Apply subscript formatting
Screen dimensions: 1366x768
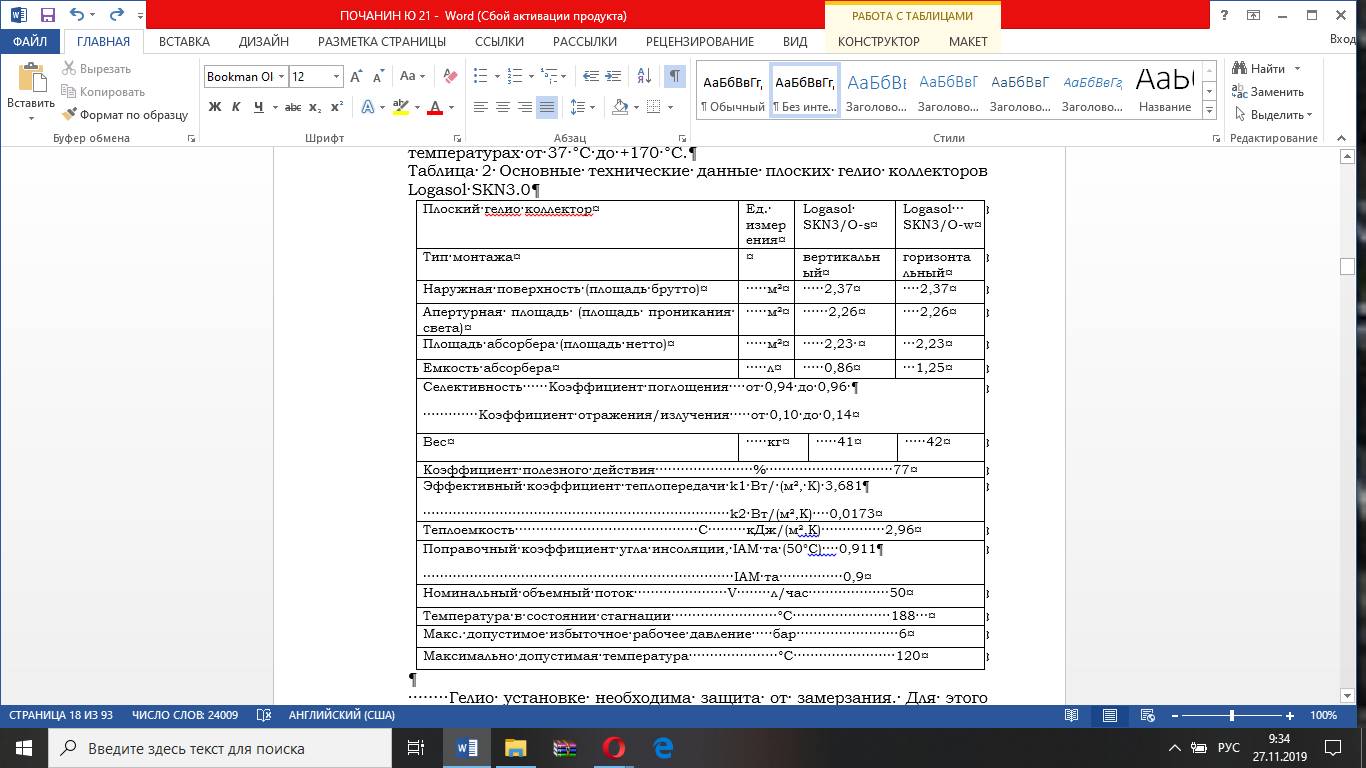(315, 107)
